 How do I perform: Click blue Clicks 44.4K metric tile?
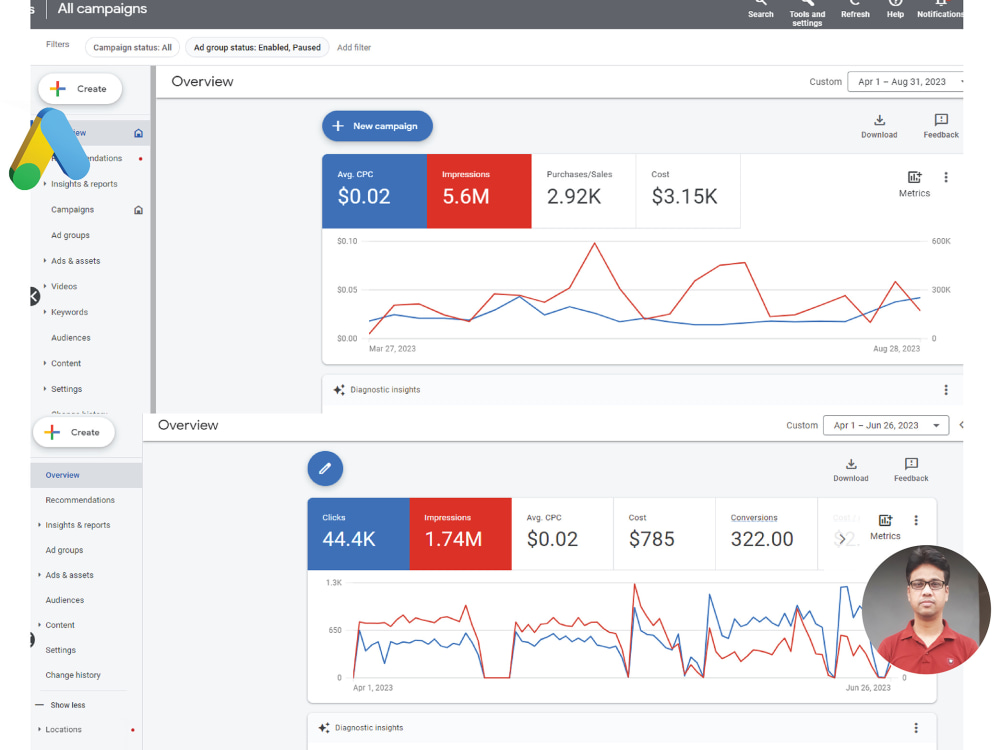pyautogui.click(x=358, y=534)
